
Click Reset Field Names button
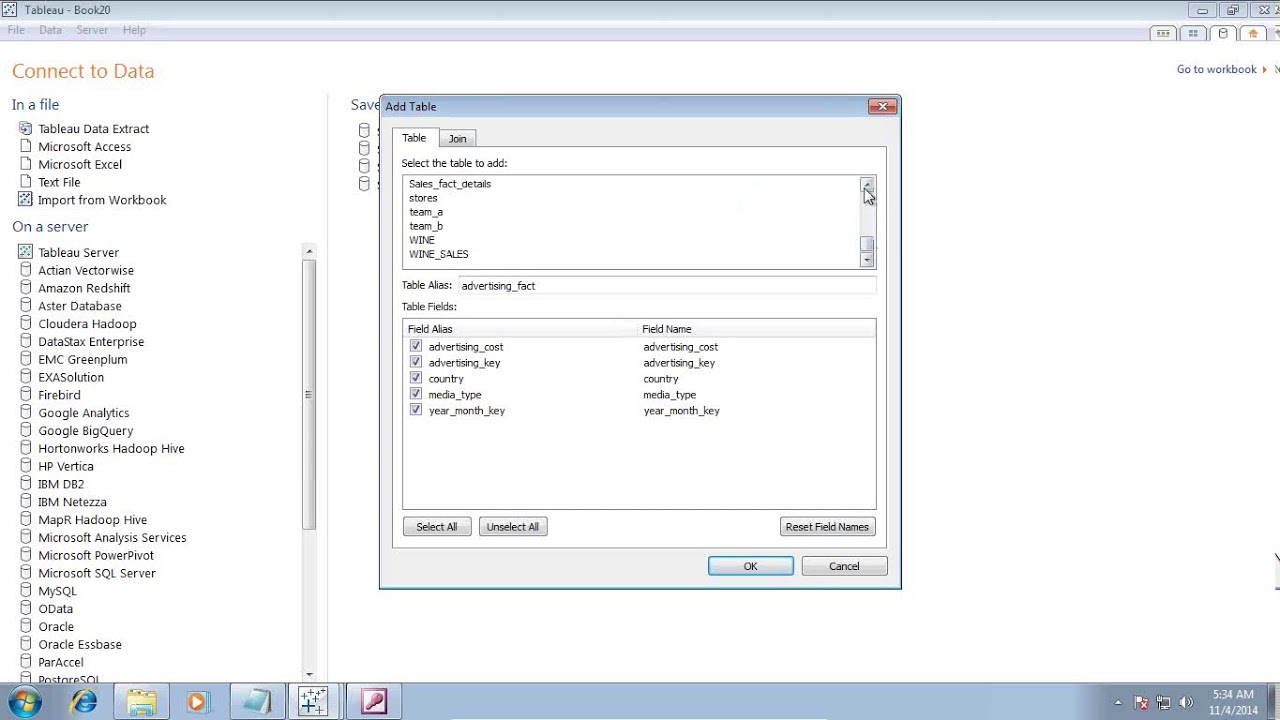[827, 527]
